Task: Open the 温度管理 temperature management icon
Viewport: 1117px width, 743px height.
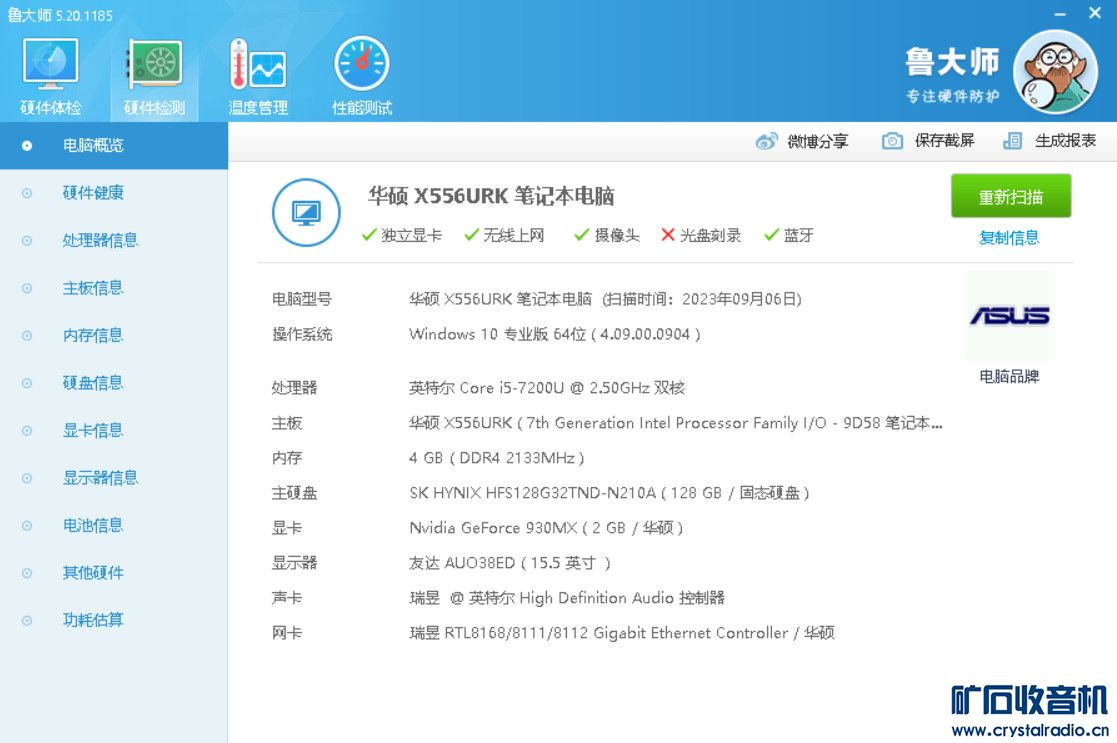Action: point(258,64)
